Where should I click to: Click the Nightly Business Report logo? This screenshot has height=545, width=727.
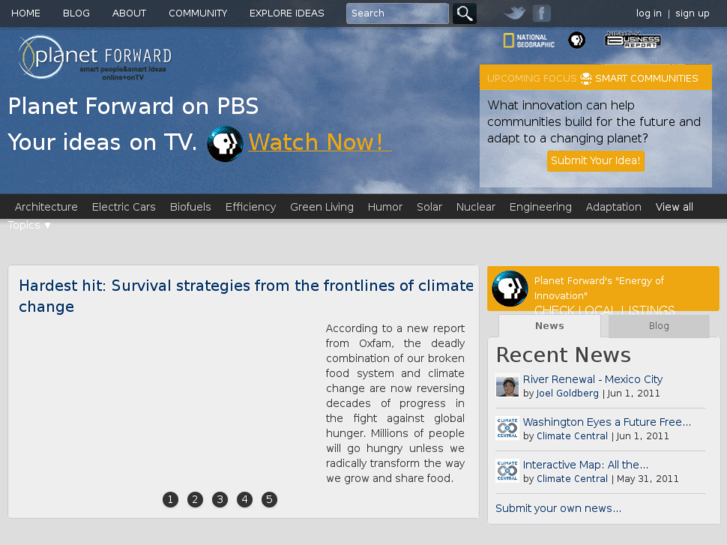tap(633, 40)
